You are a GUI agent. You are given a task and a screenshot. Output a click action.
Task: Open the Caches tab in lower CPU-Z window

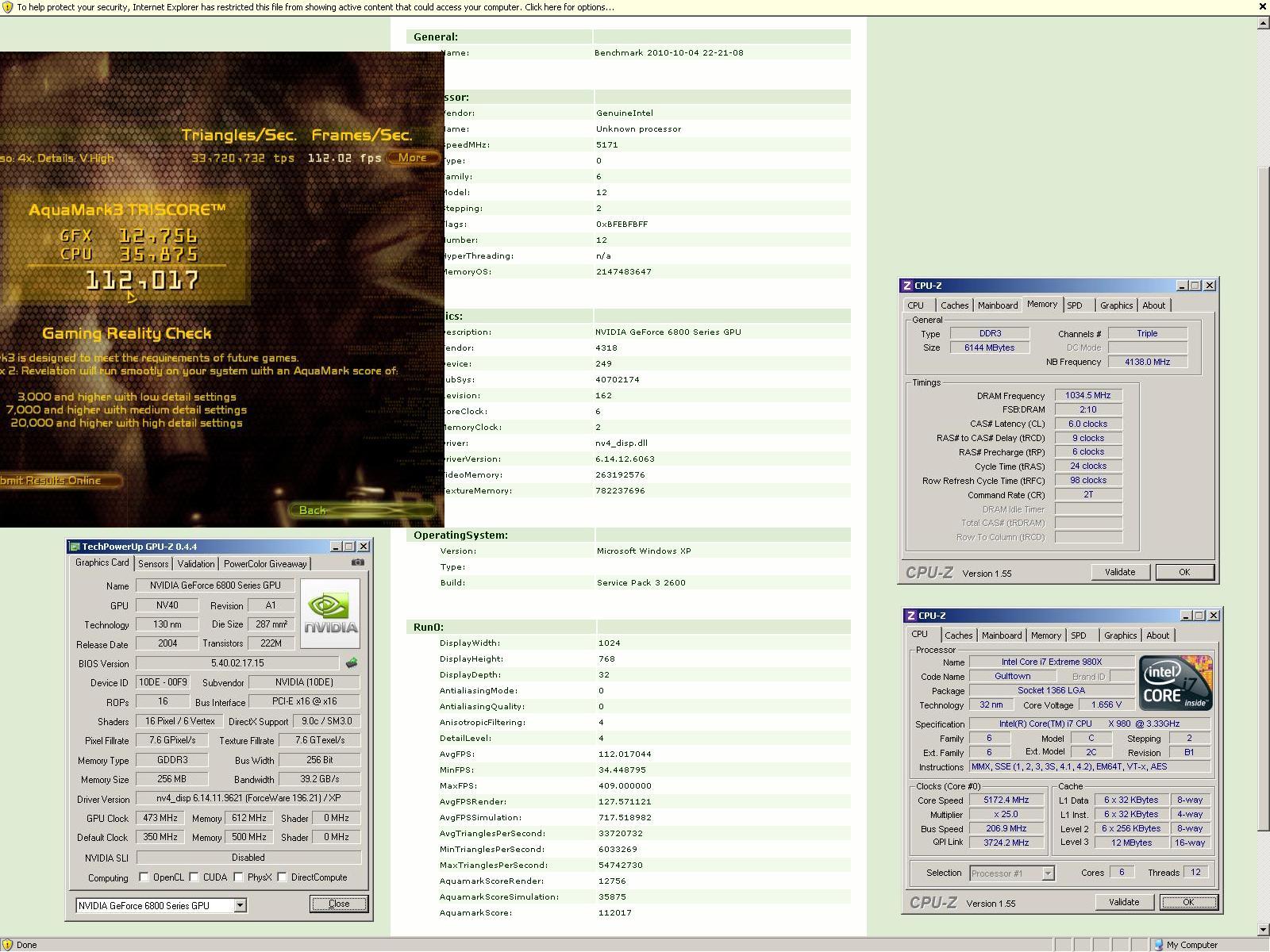pos(958,635)
